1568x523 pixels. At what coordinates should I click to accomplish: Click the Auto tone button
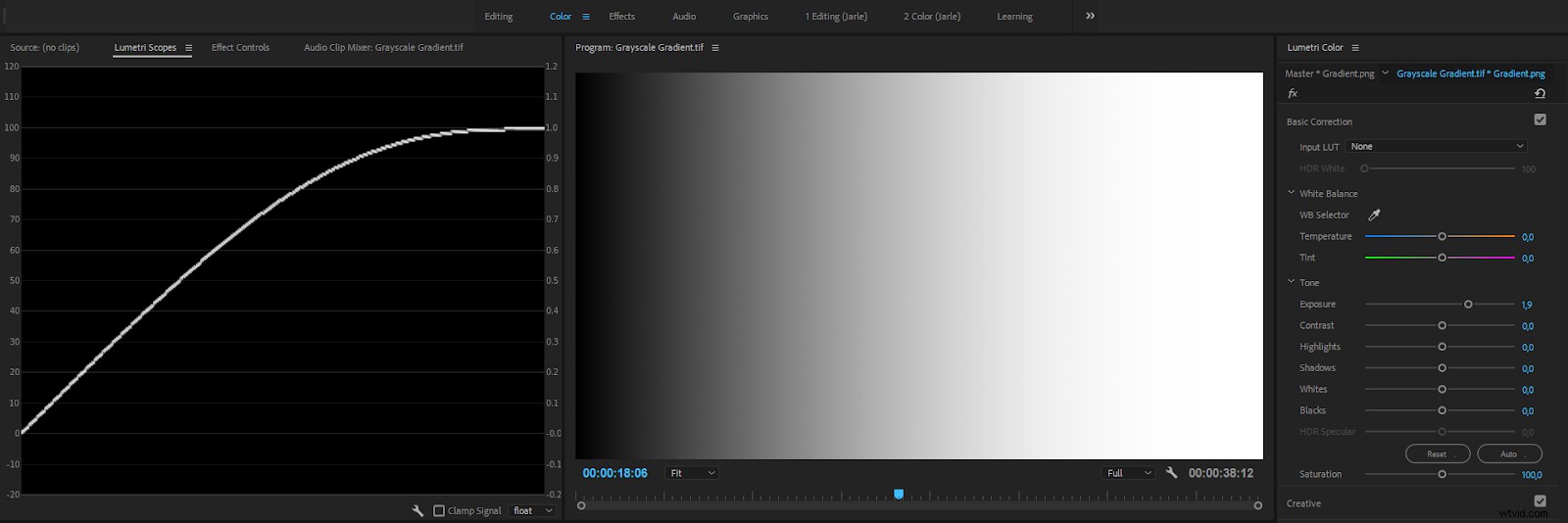1509,454
